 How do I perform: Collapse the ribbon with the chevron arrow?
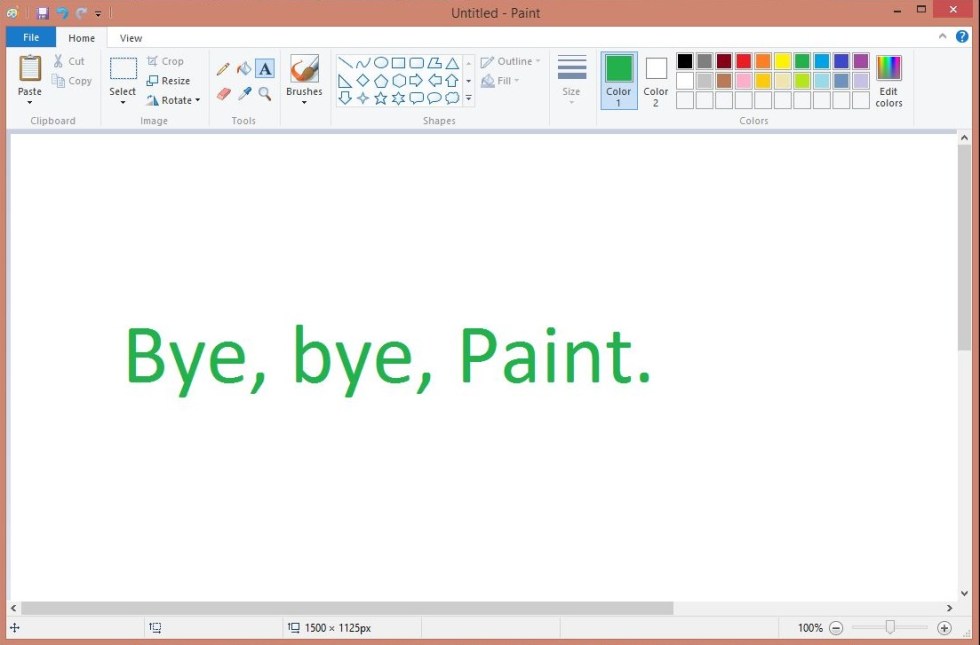coord(942,37)
